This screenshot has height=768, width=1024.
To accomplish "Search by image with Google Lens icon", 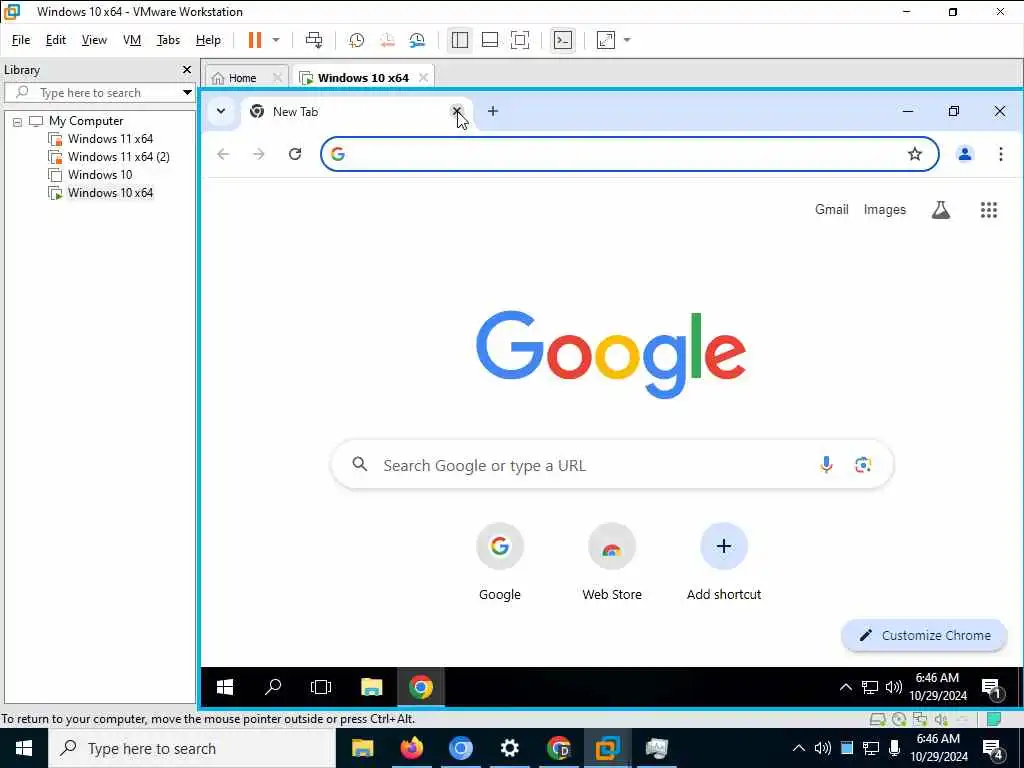I will tap(863, 464).
